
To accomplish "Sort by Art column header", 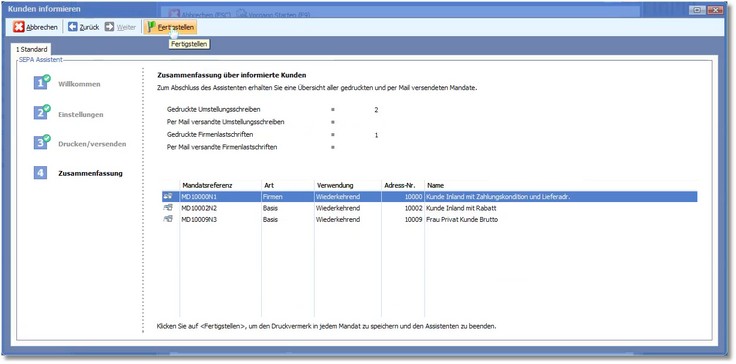I will (287, 186).
